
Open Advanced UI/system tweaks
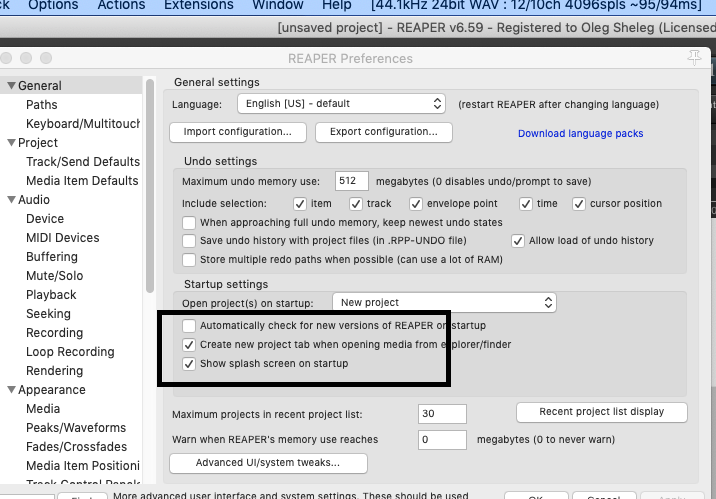point(268,463)
